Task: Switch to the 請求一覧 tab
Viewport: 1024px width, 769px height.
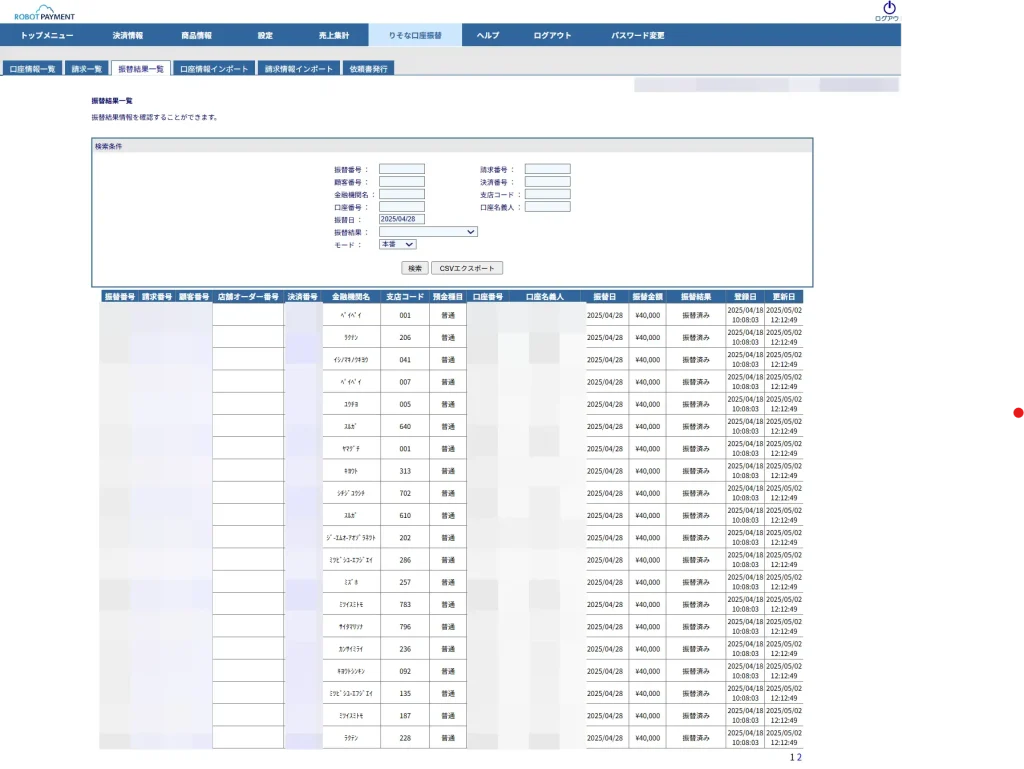Action: (87, 69)
